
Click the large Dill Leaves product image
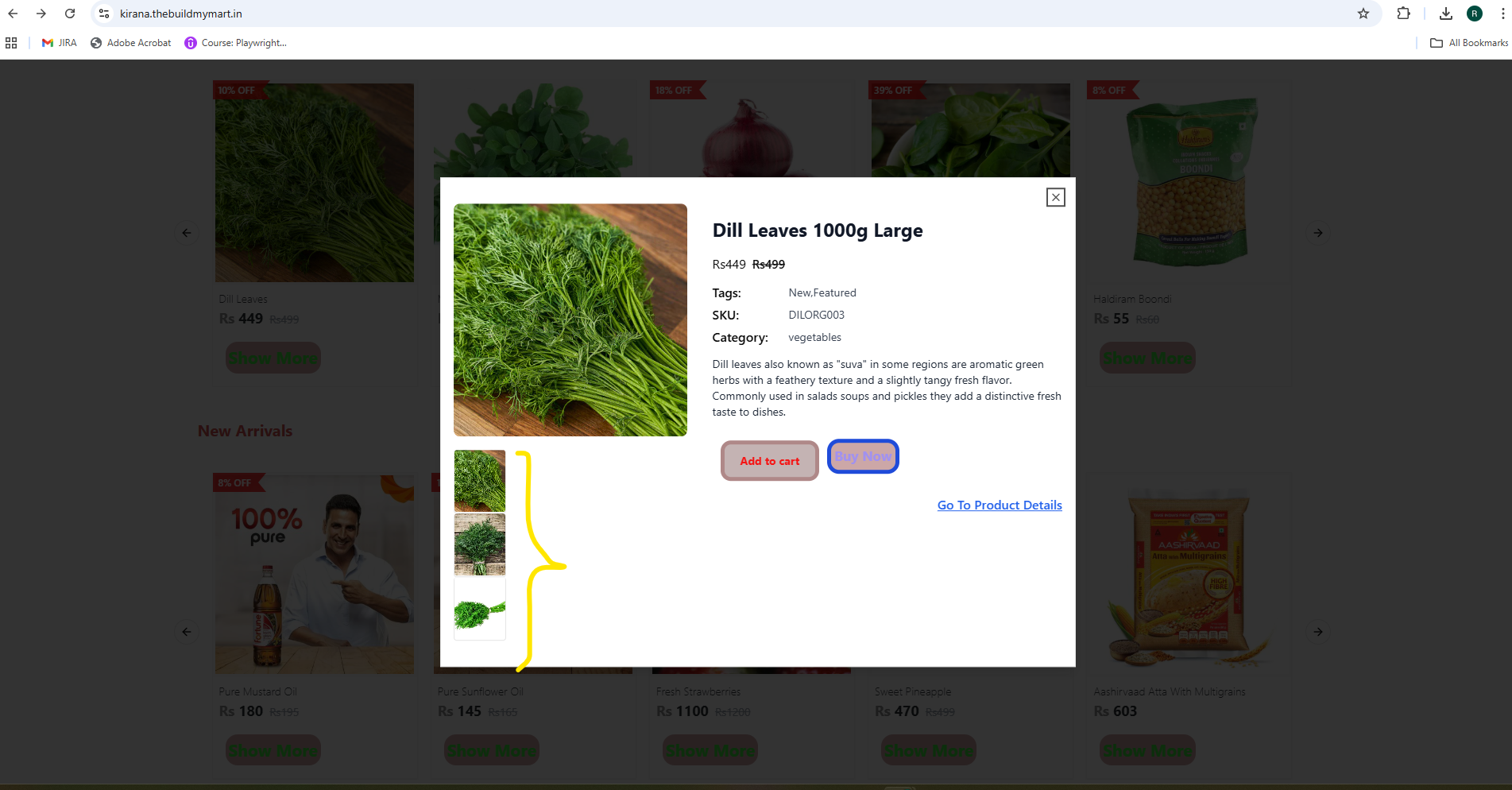point(570,319)
